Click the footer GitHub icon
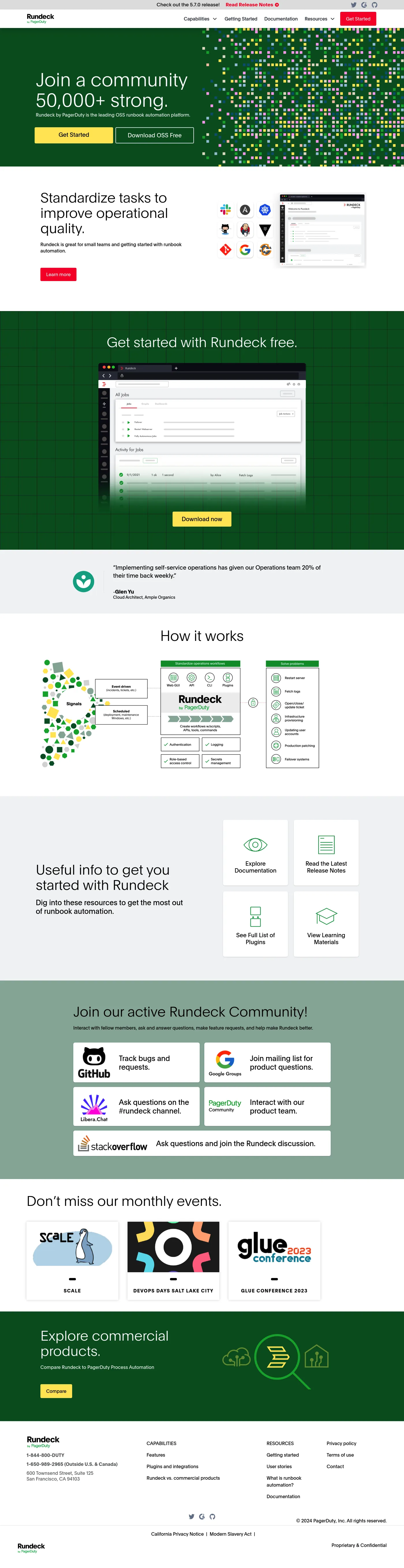Screen dimensions: 404x1568 click(212, 1516)
